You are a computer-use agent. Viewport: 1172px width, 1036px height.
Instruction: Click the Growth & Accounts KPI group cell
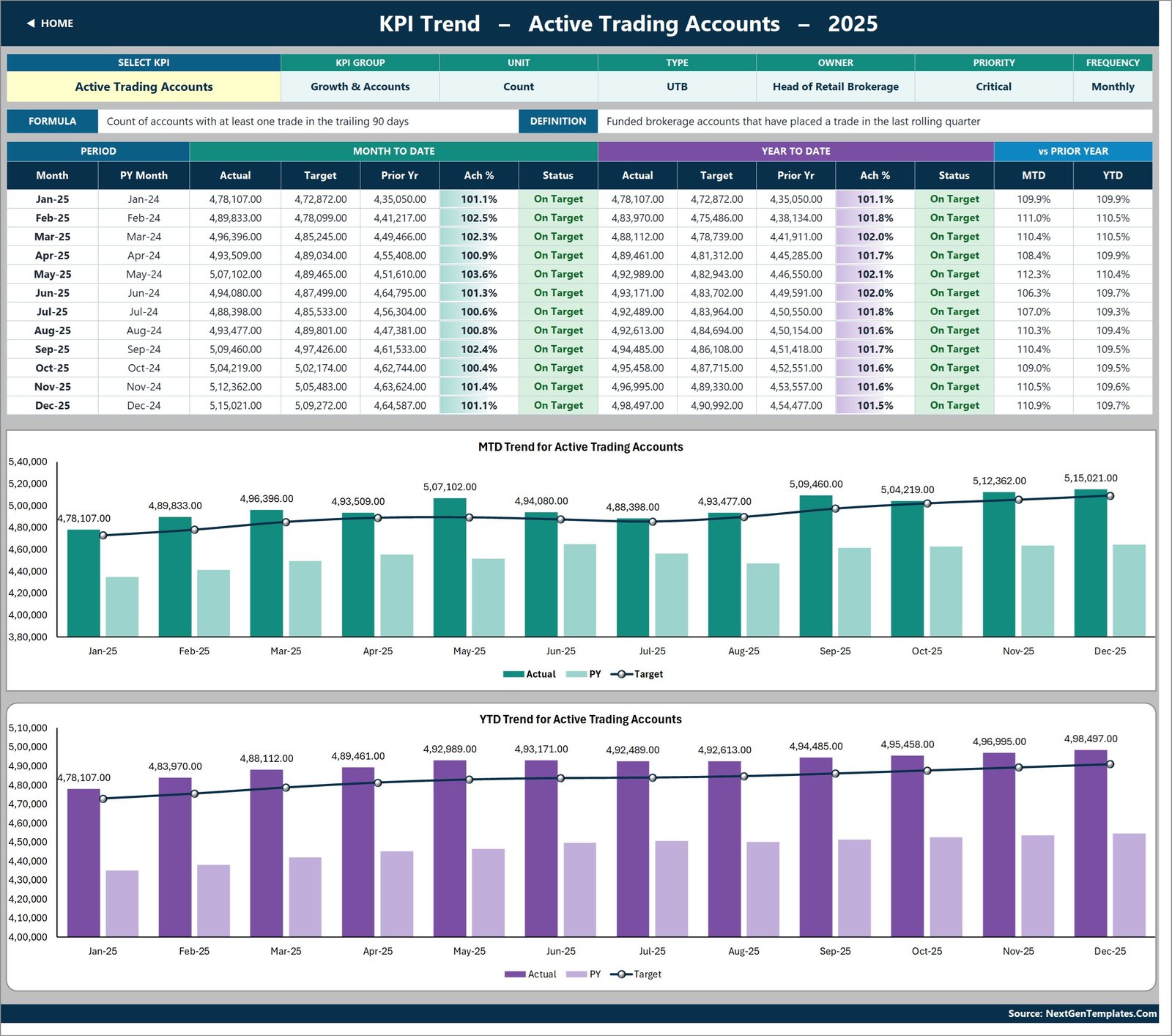[x=360, y=86]
